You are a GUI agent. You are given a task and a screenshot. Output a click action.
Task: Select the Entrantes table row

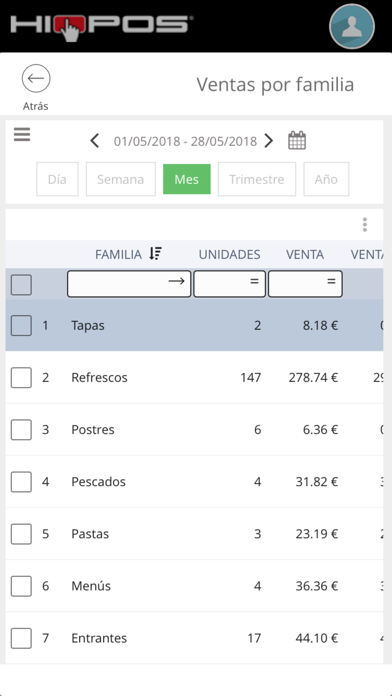click(x=194, y=638)
